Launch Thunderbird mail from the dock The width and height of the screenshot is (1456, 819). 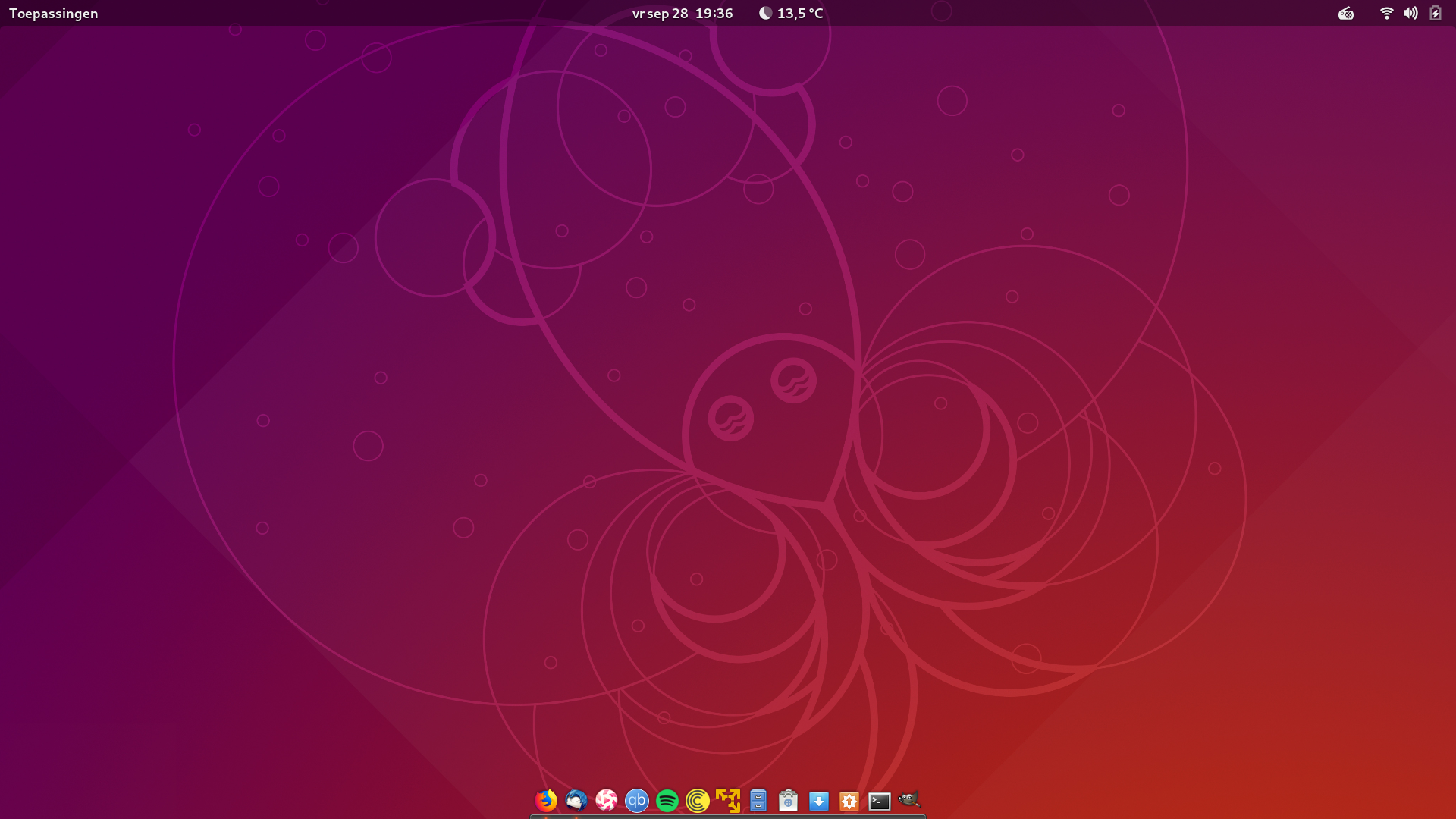click(x=576, y=800)
